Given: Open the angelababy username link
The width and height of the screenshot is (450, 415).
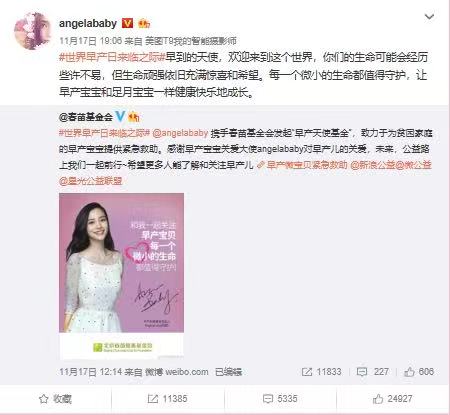Looking at the screenshot, I should tap(88, 23).
